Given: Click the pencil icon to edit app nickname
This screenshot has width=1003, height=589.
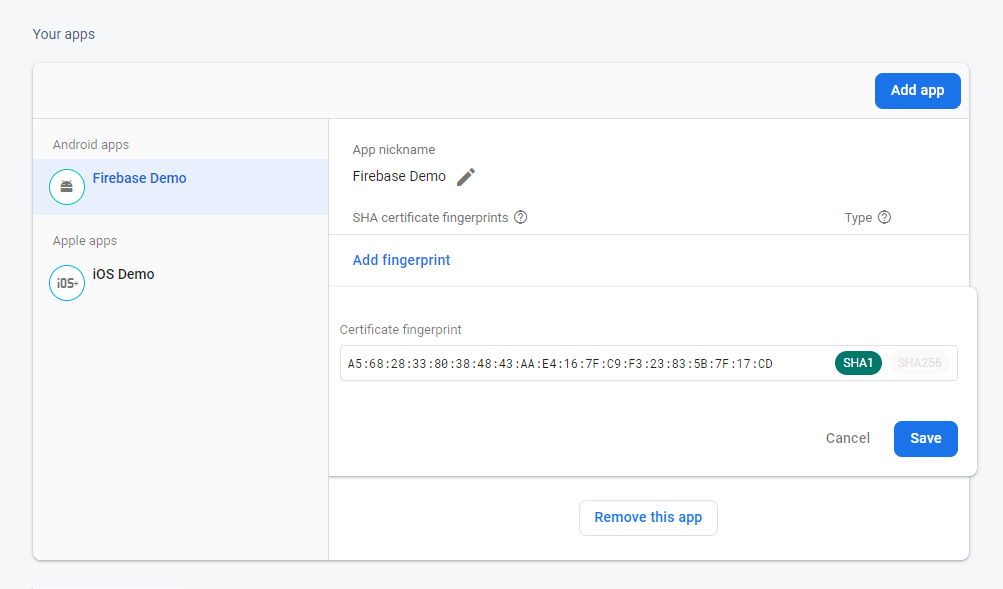Looking at the screenshot, I should click(x=466, y=177).
